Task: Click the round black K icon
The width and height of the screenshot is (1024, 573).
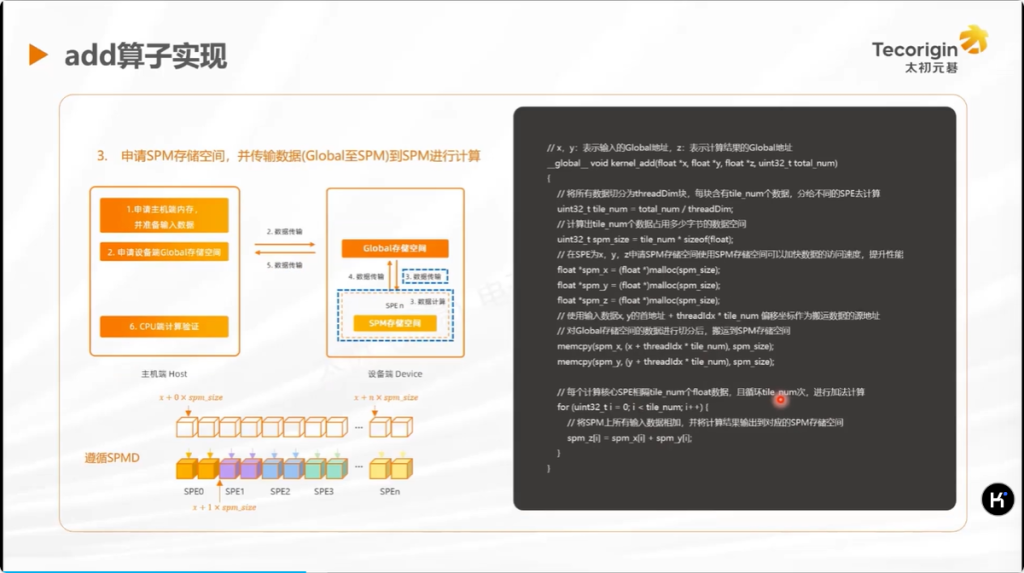Action: (997, 500)
